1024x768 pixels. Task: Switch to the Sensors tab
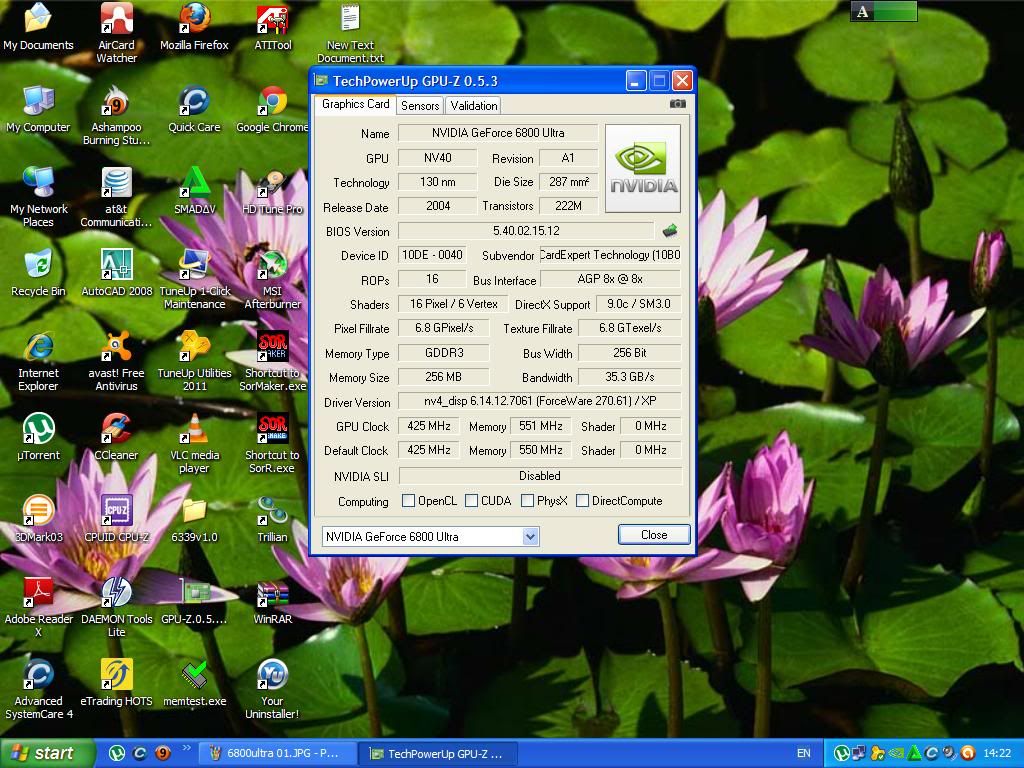click(420, 106)
